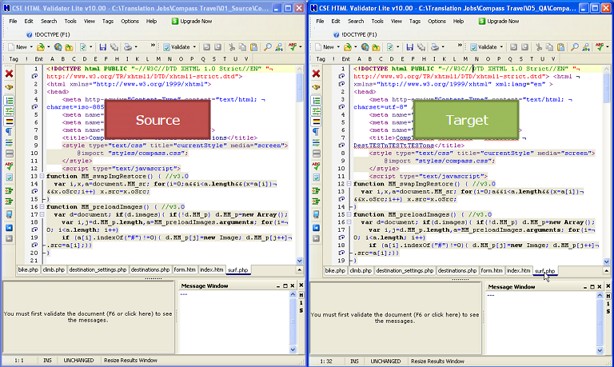614x367 pixels.
Task: Click the Open folder icon in left toolbar
Action: [41, 47]
